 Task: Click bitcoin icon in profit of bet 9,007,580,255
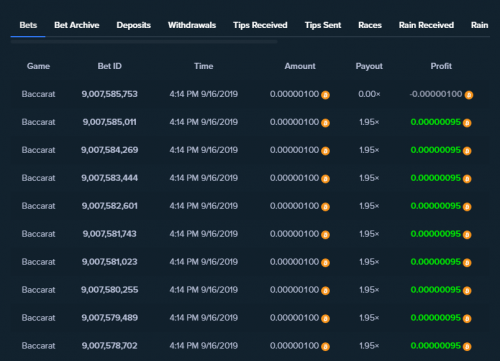(x=467, y=291)
